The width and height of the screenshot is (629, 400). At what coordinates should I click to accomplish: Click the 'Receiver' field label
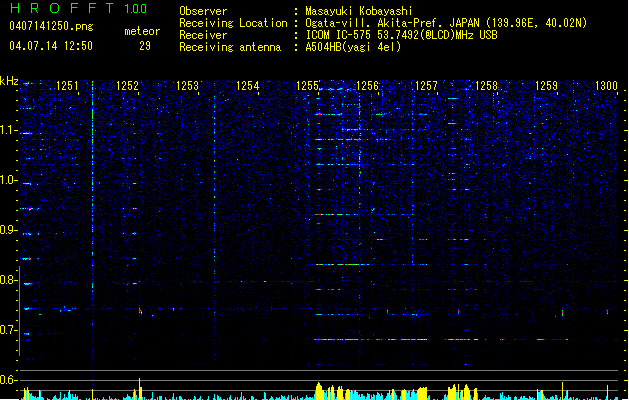pos(203,35)
